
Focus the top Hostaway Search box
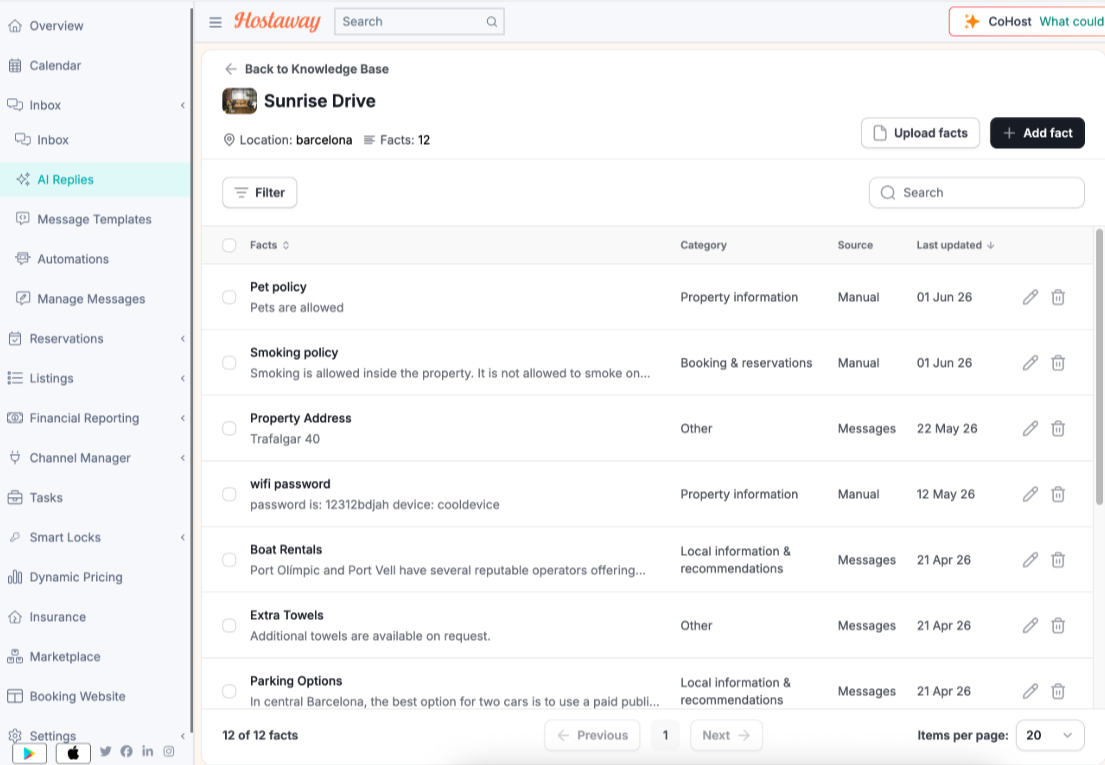click(x=419, y=22)
